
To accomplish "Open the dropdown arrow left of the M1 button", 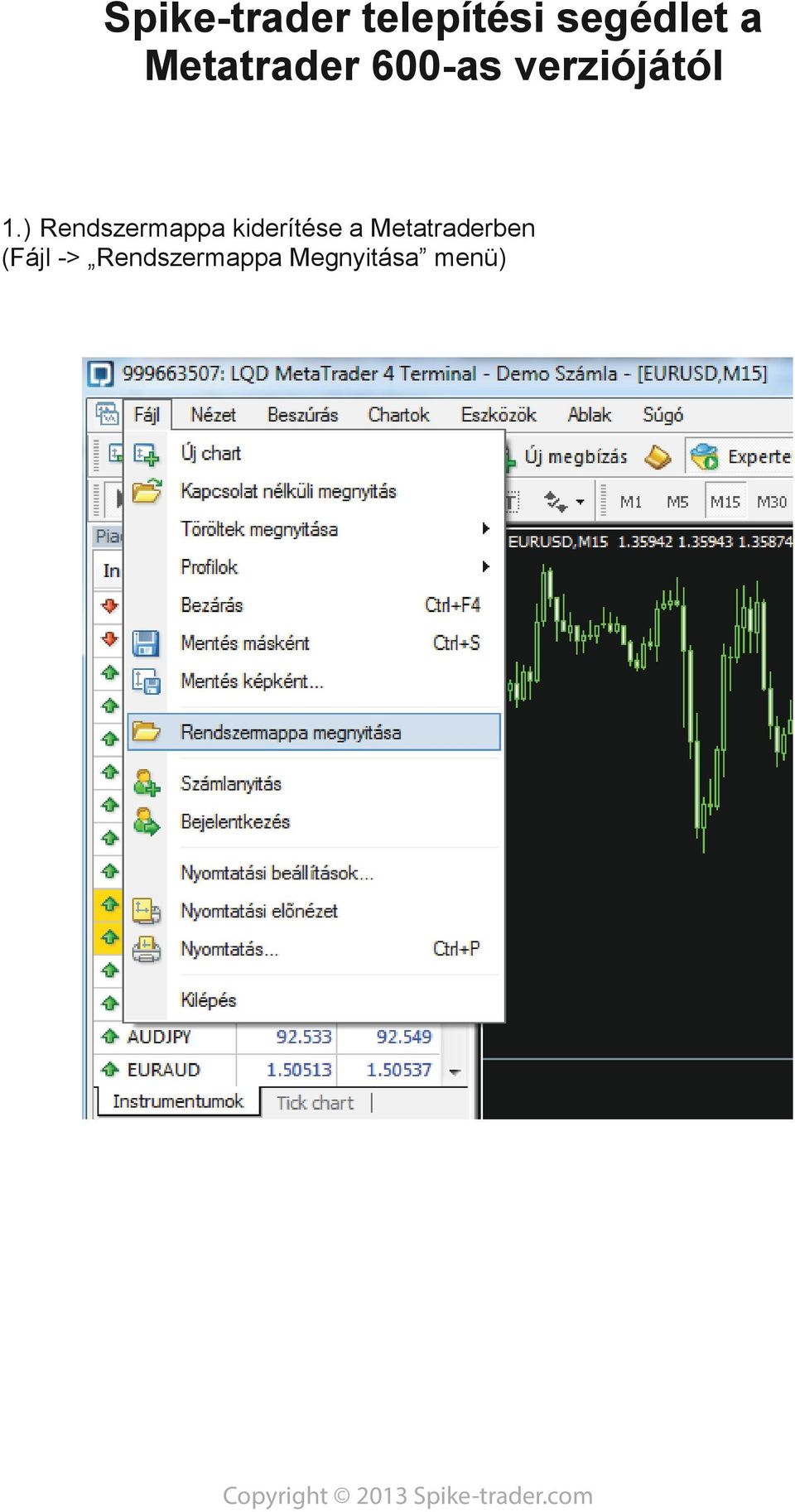I will coord(581,502).
